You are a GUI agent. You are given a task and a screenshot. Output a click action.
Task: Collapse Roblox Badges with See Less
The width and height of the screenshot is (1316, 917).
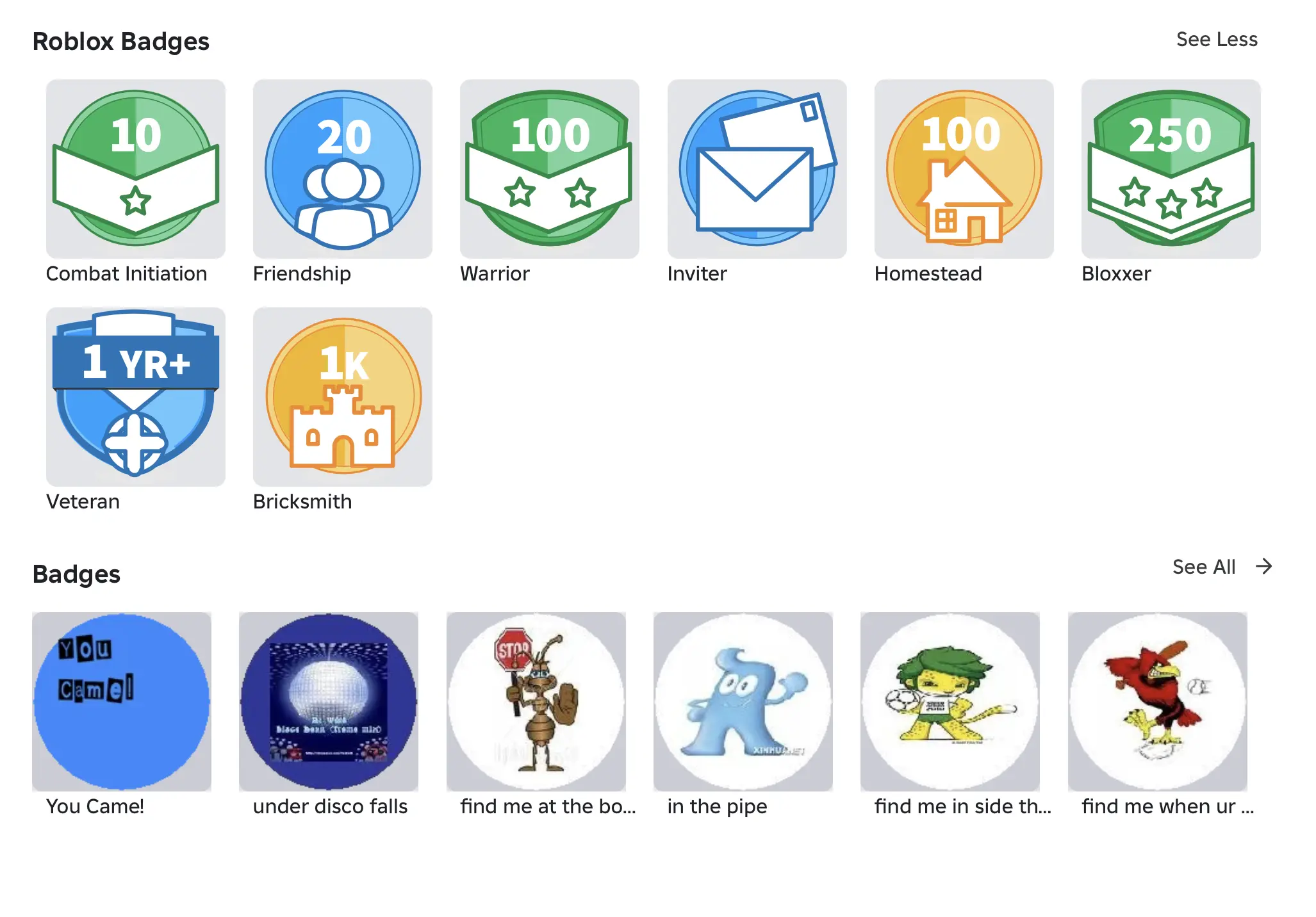tap(1217, 40)
